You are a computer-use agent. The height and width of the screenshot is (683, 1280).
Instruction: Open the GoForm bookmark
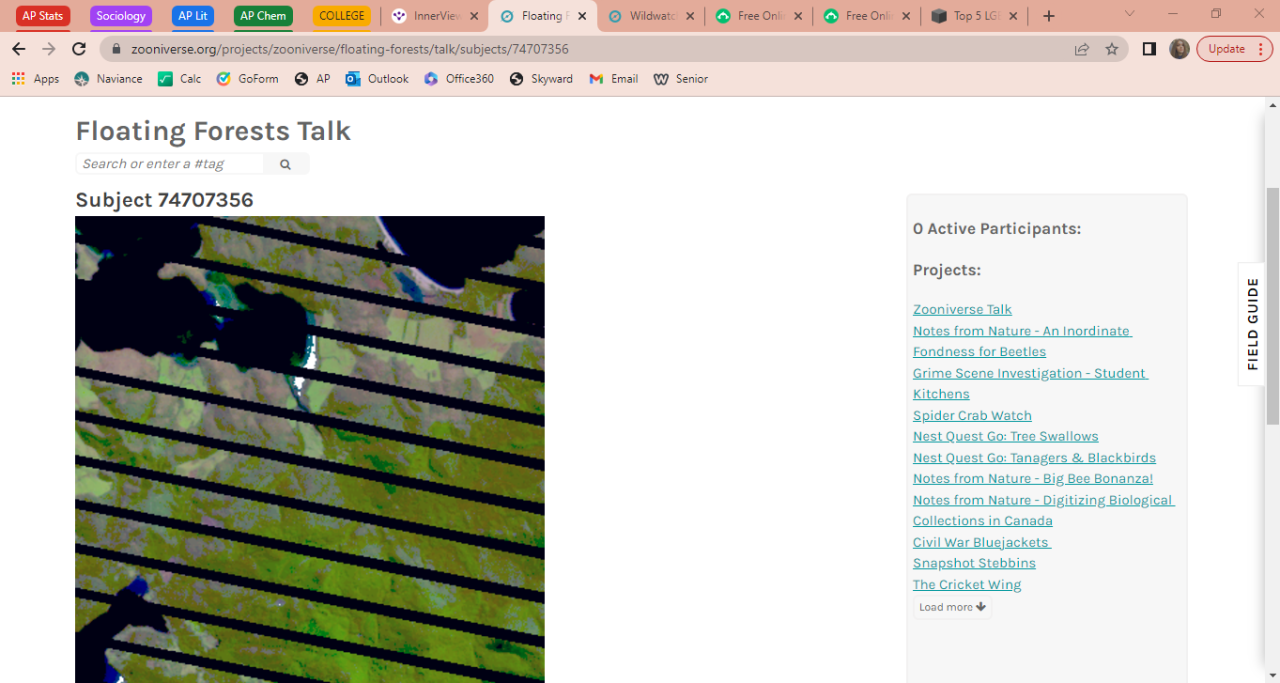(x=247, y=79)
